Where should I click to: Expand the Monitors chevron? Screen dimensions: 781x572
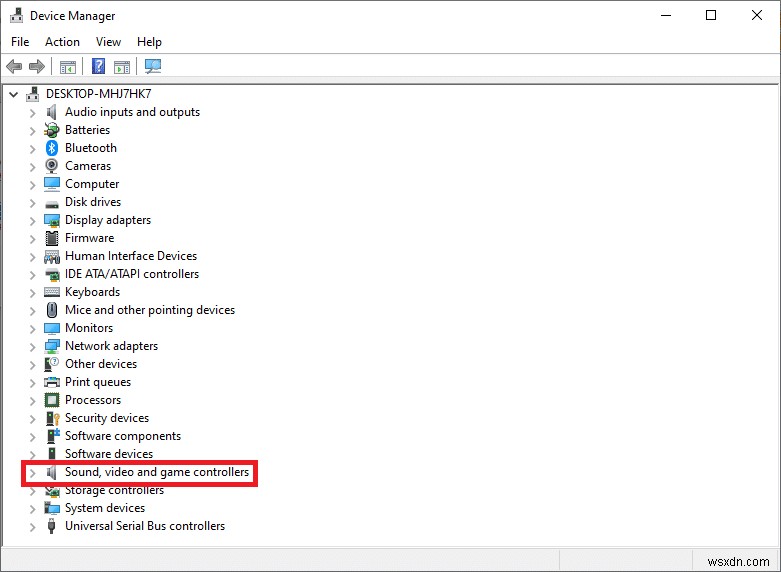pyautogui.click(x=33, y=329)
